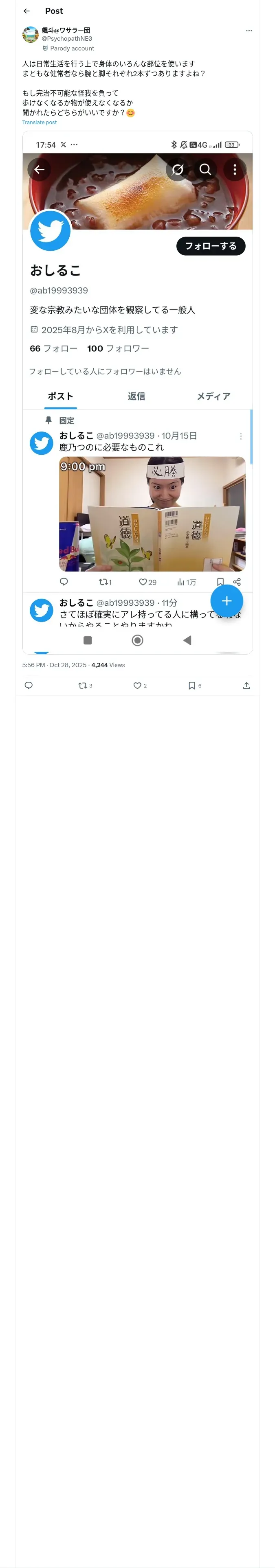Click the circular back arrow on profile banner
The height and width of the screenshot is (1568, 275).
(40, 169)
